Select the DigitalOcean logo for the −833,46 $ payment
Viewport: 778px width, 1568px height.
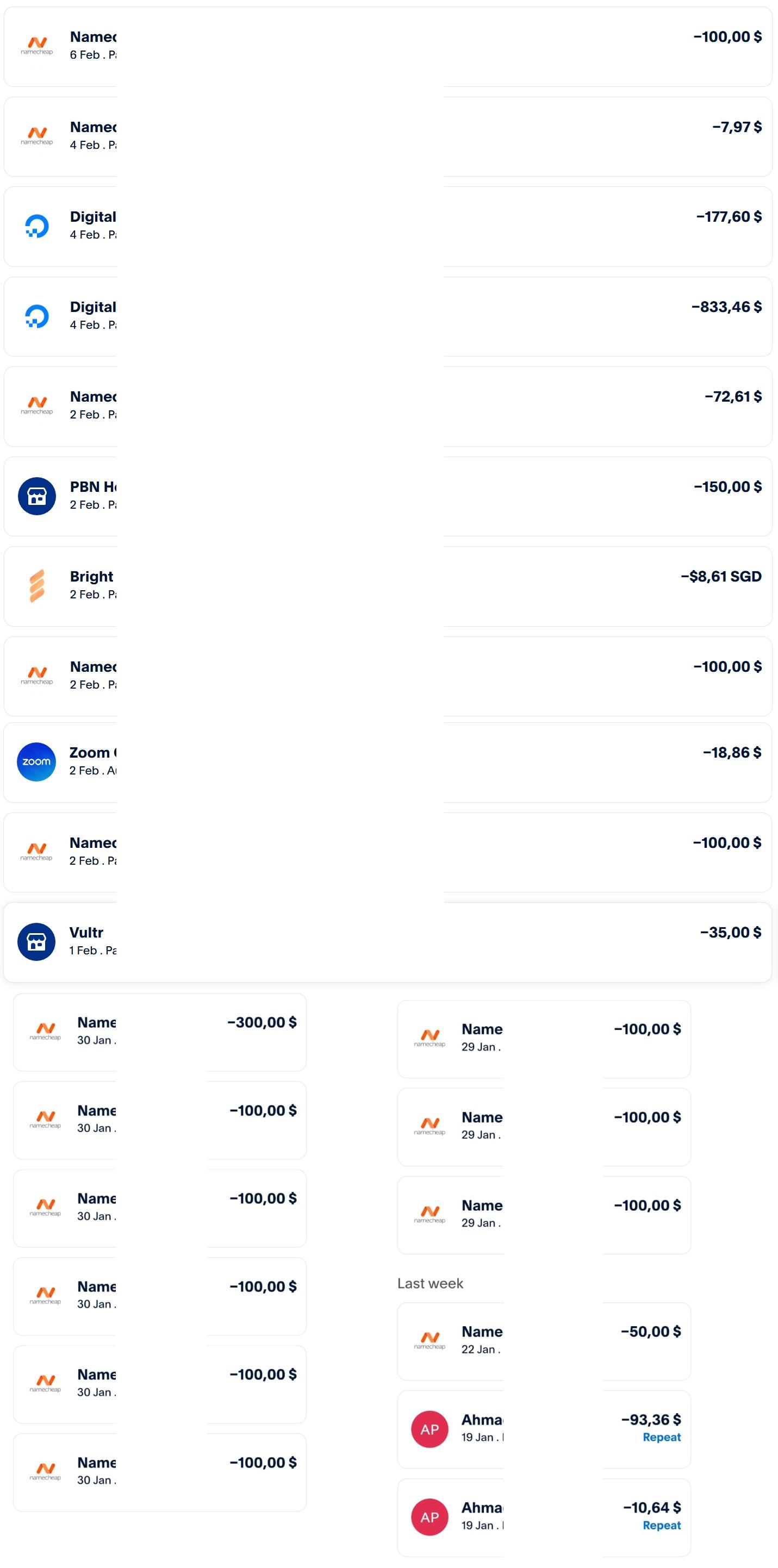point(37,316)
